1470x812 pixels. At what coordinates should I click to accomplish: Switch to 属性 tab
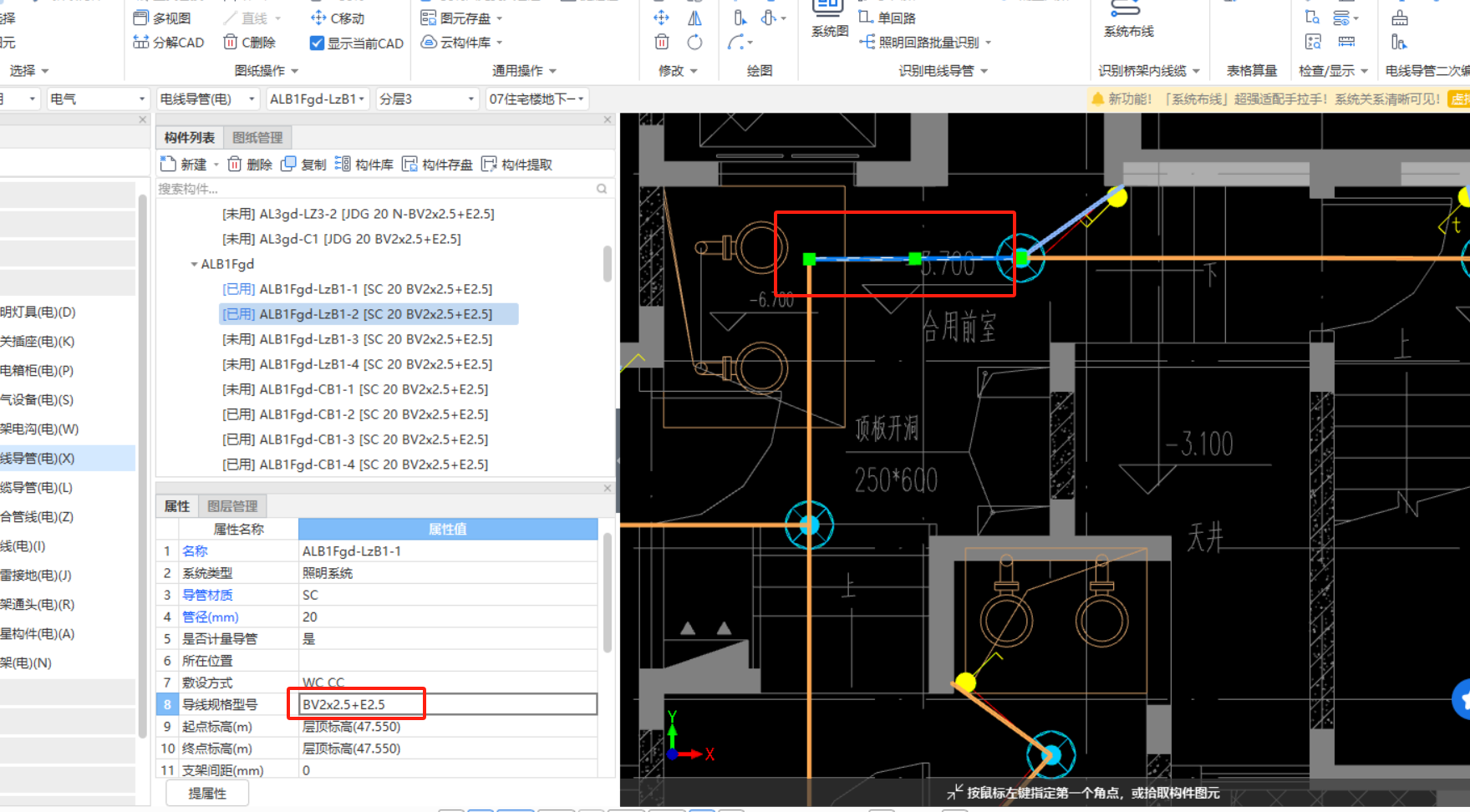(x=177, y=506)
